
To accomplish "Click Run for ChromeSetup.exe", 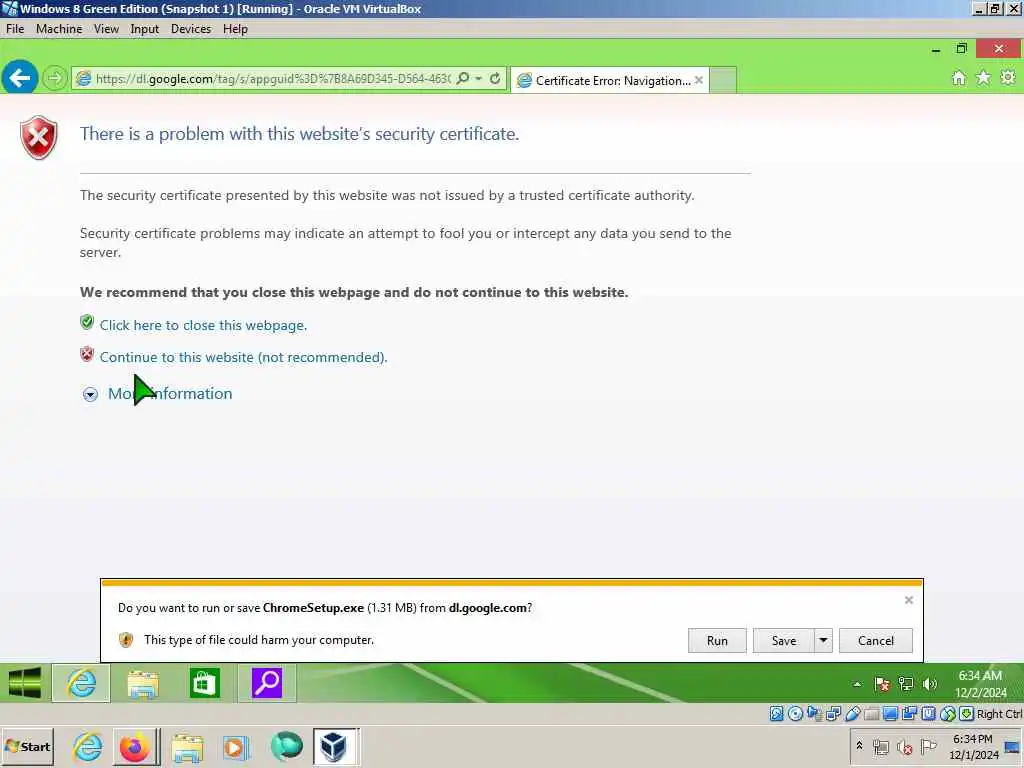I will pos(717,641).
